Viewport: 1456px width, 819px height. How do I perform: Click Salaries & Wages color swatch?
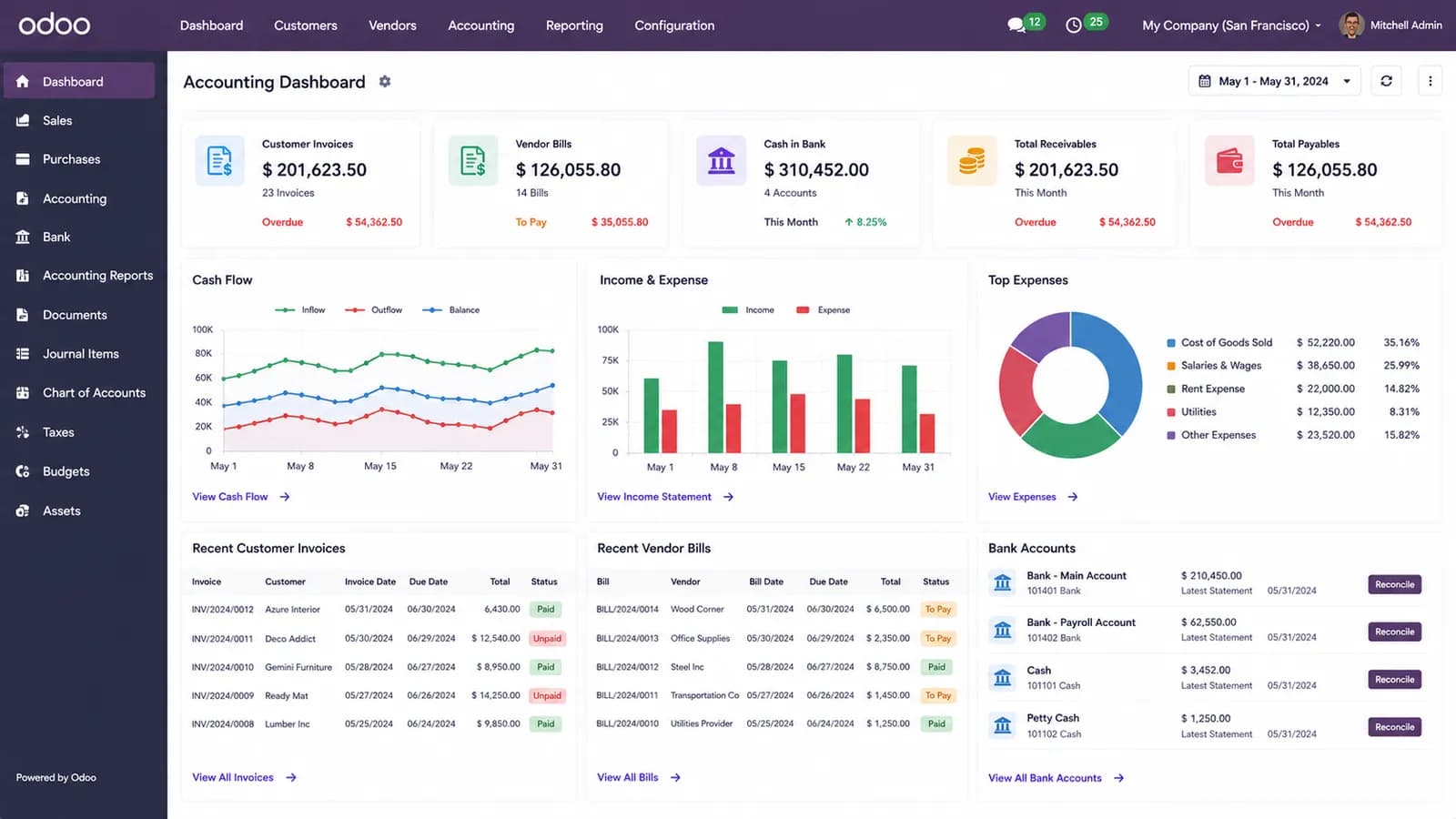coord(1171,366)
